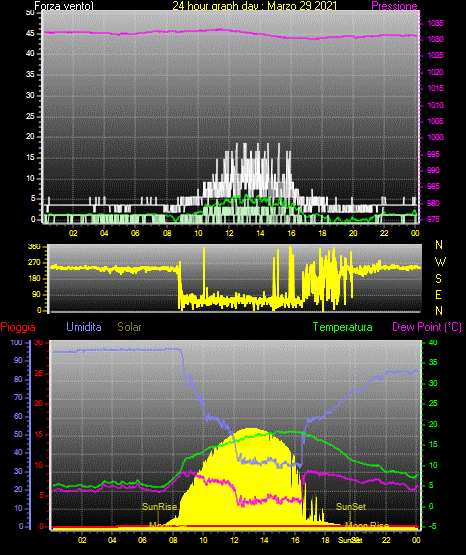
Task: Click the 24 hour graph day title
Action: pos(254,6)
